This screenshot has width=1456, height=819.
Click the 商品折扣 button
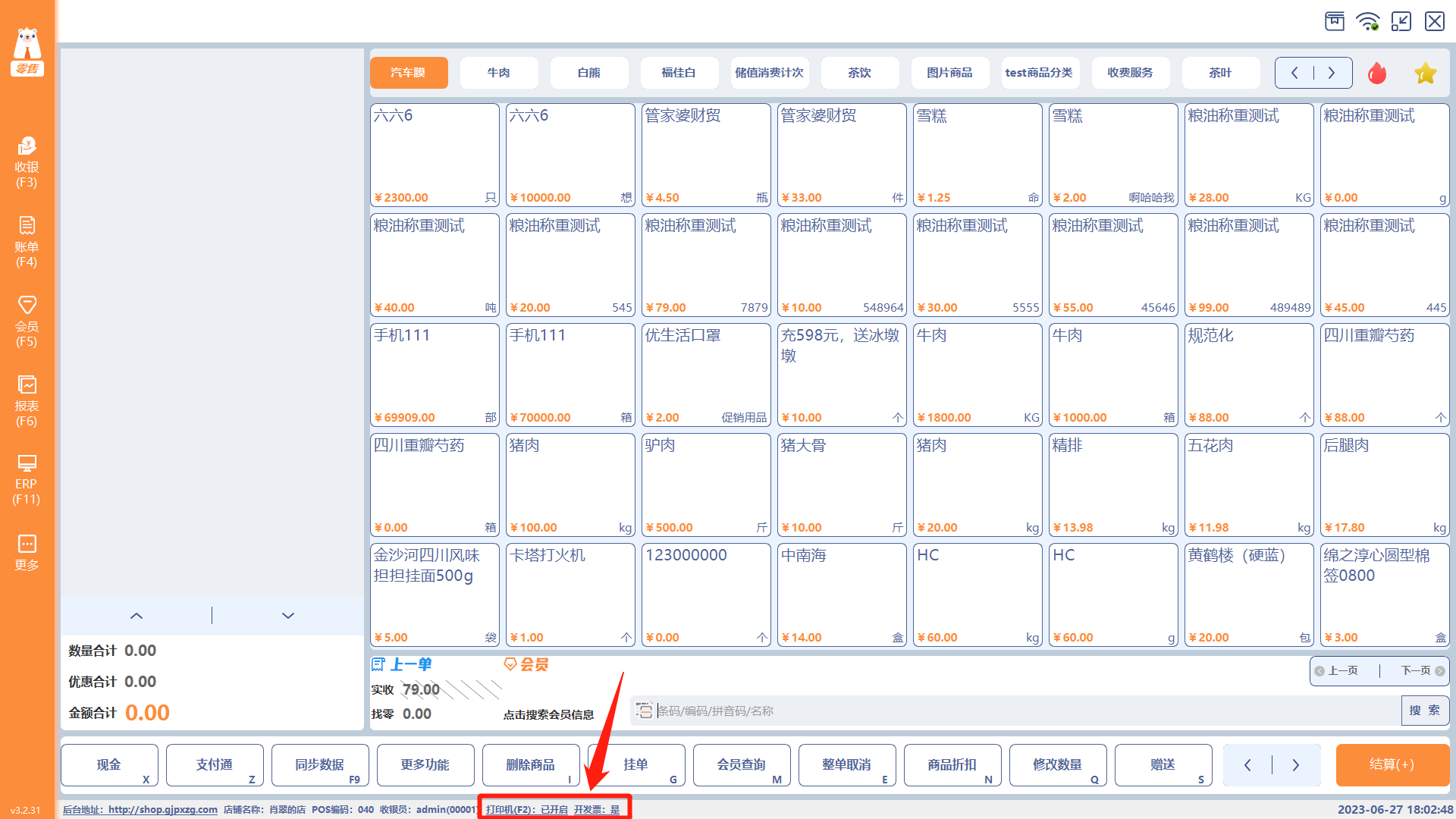(x=952, y=765)
